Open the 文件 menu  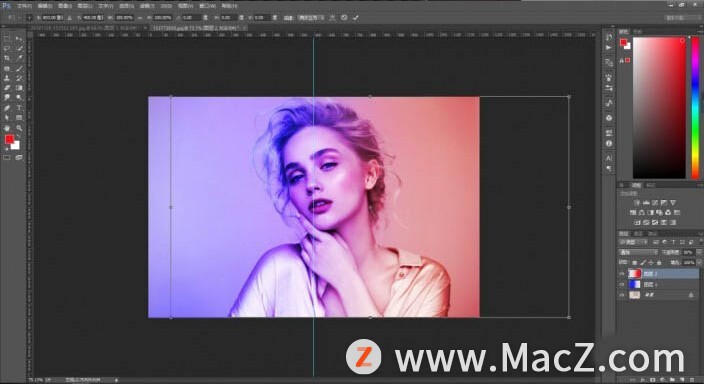24,6
